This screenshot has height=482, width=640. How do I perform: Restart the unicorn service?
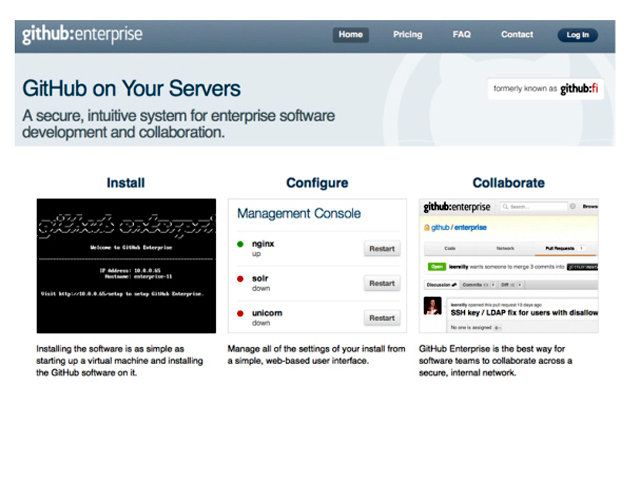click(382, 318)
